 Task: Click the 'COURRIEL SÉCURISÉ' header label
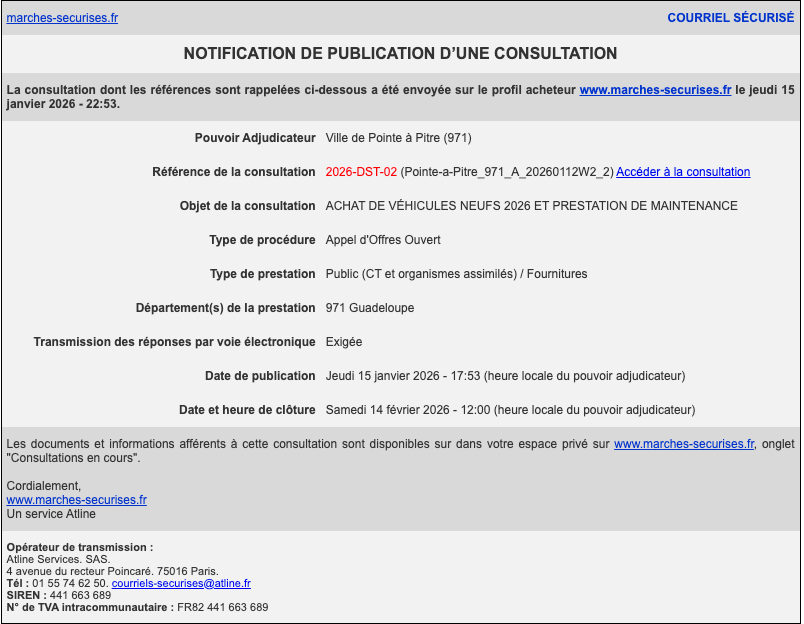(x=730, y=18)
